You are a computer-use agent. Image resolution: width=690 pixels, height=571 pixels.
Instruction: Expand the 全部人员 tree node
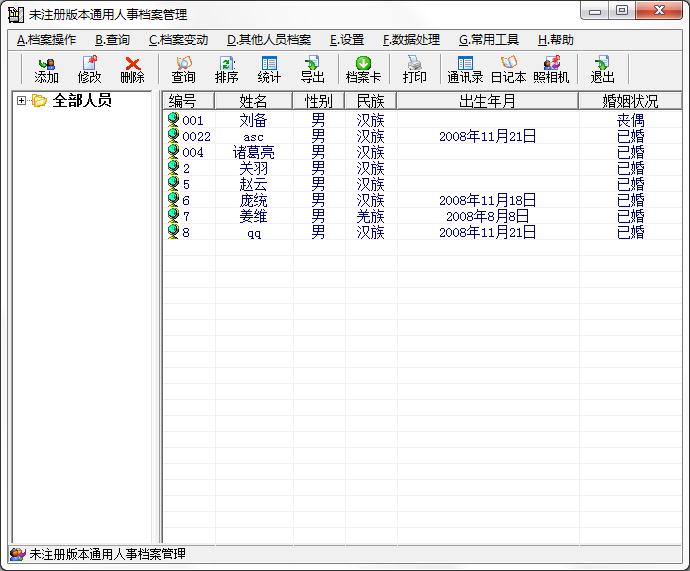[x=21, y=101]
